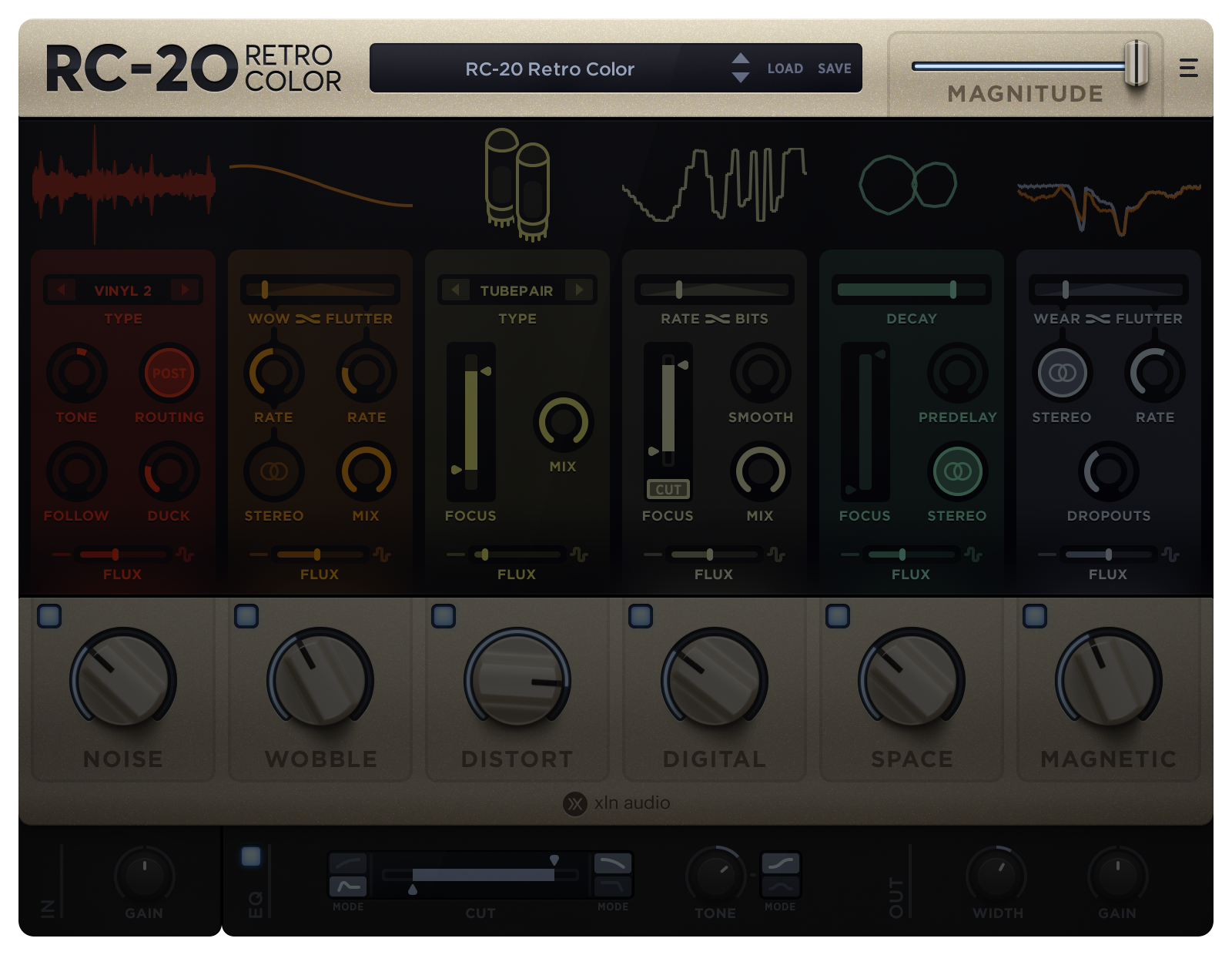Toggle the Wobble stereo link icon

click(x=274, y=471)
